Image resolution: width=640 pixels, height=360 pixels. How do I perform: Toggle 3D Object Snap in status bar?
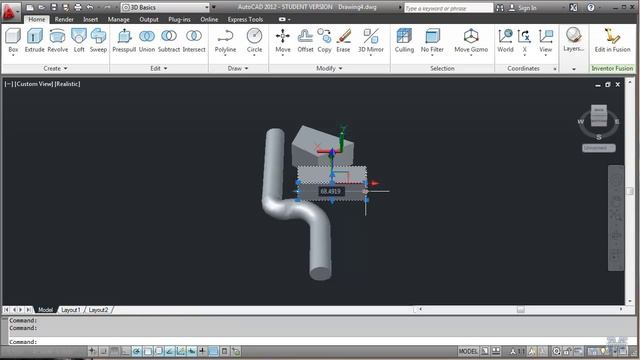(159, 351)
